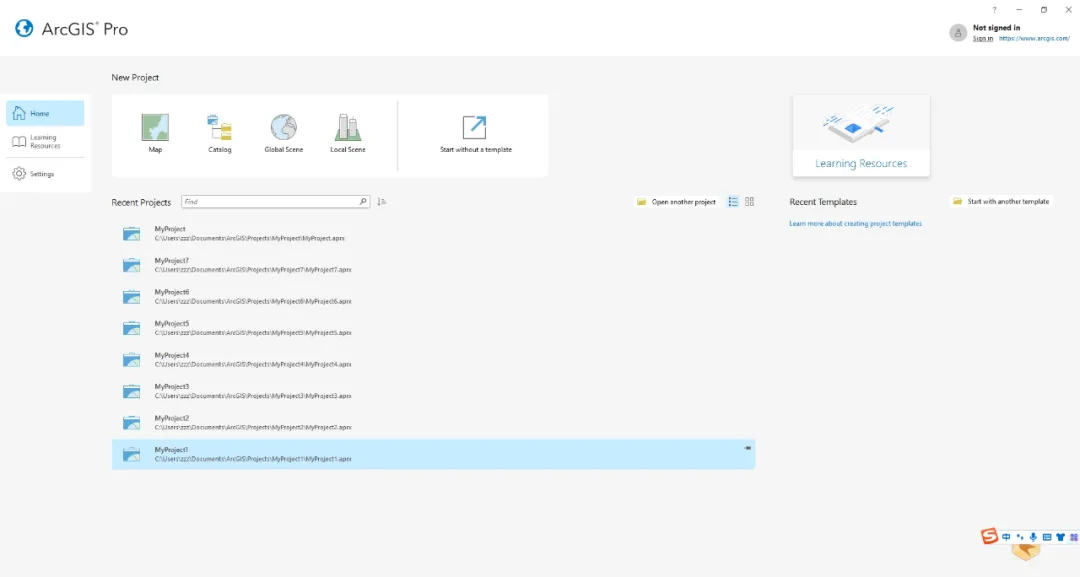Viewport: 1080px width, 577px height.
Task: Start without a template
Action: (475, 134)
